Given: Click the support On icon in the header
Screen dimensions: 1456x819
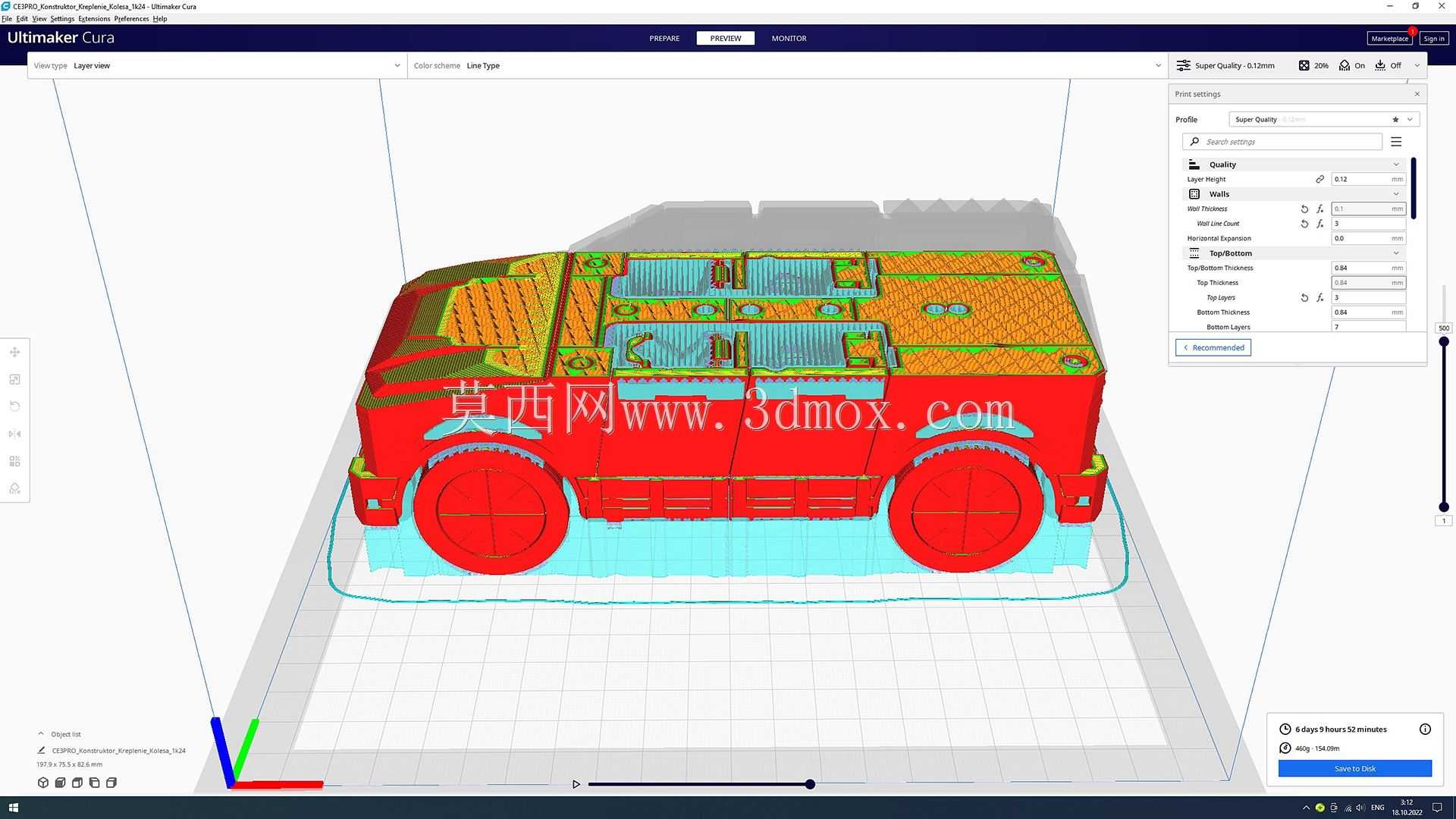Looking at the screenshot, I should pyautogui.click(x=1345, y=65).
